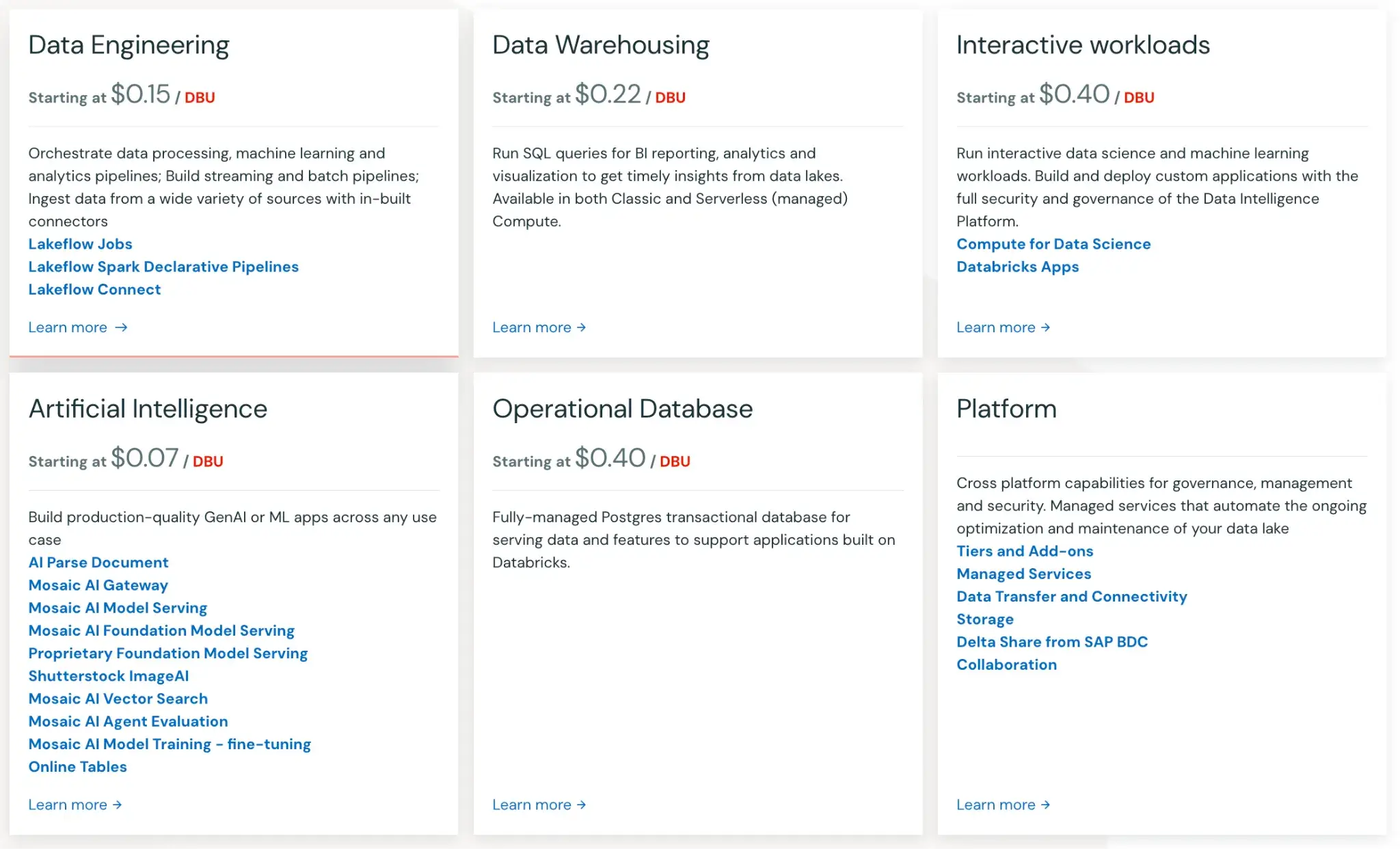The height and width of the screenshot is (849, 1400).
Task: Open Mosaic AI Gateway link
Action: (x=98, y=585)
